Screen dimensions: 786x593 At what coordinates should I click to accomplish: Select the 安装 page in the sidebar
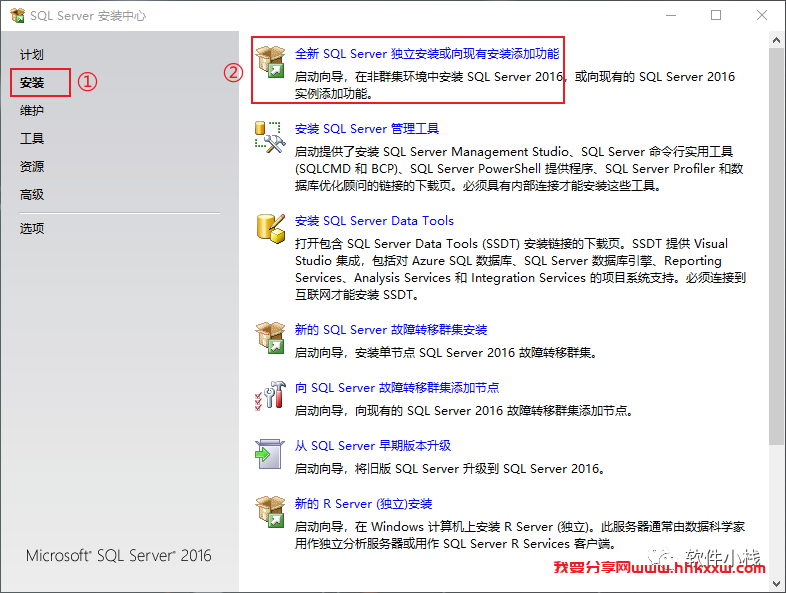click(32, 83)
